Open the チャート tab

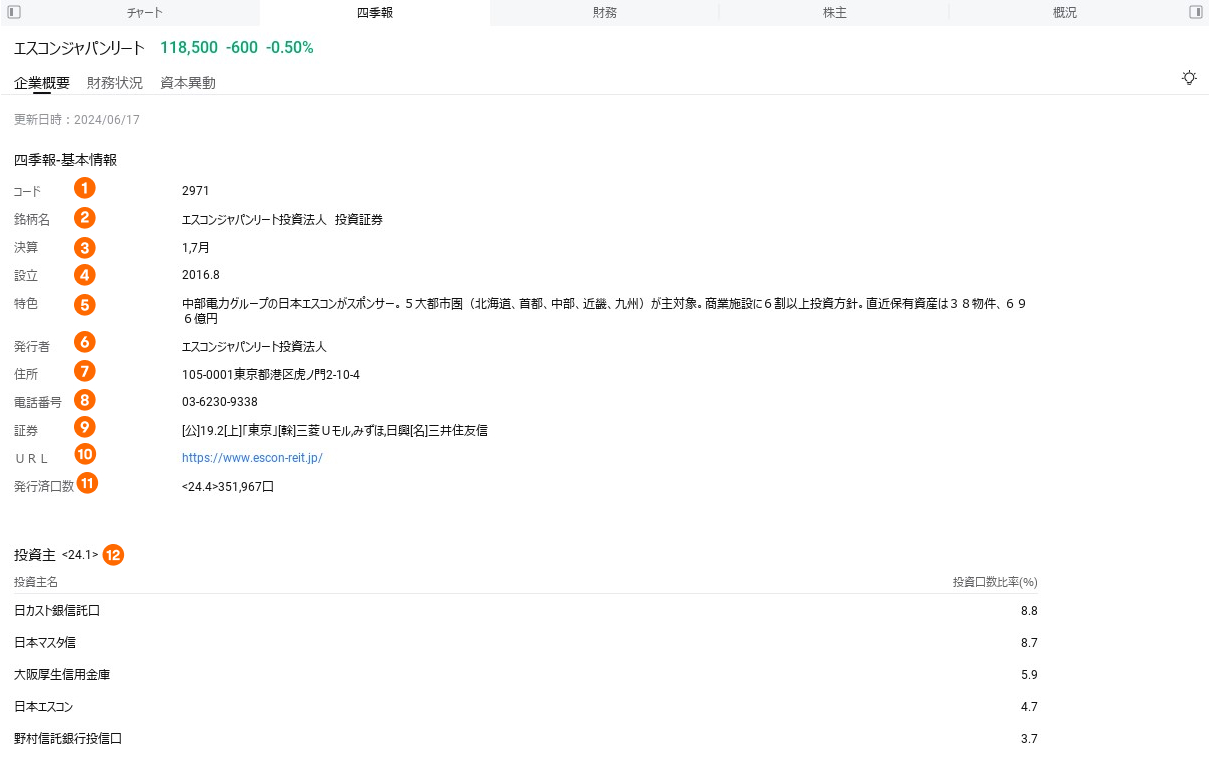click(145, 13)
